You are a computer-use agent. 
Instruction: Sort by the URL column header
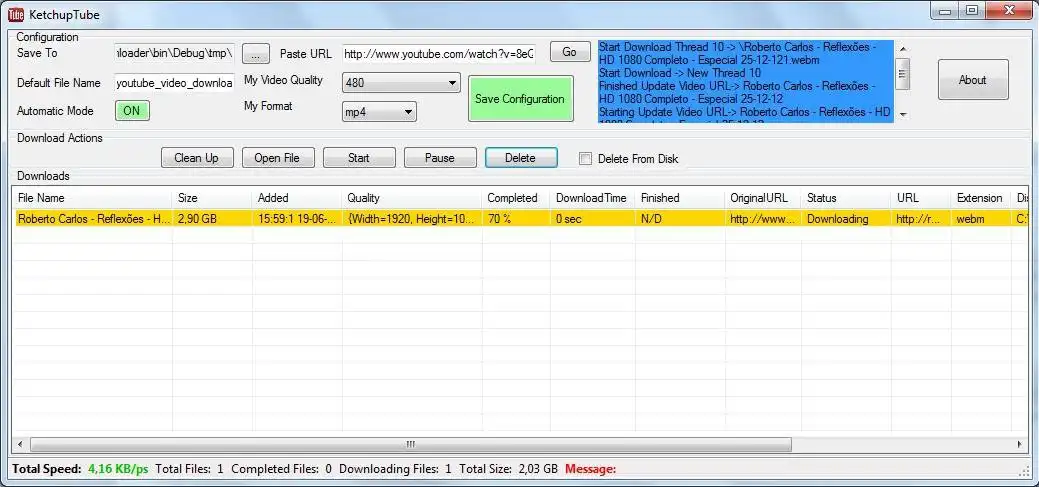point(921,198)
